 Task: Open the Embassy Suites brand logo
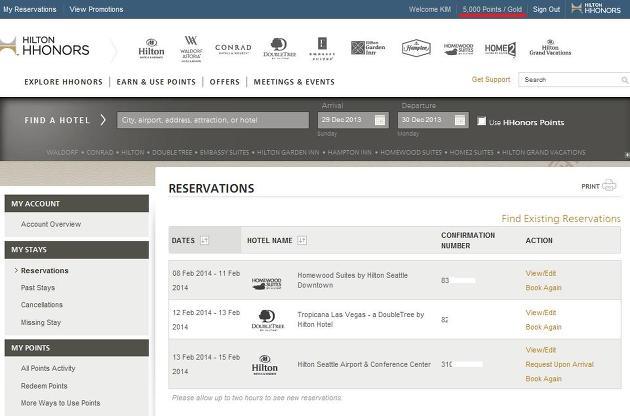tap(322, 49)
